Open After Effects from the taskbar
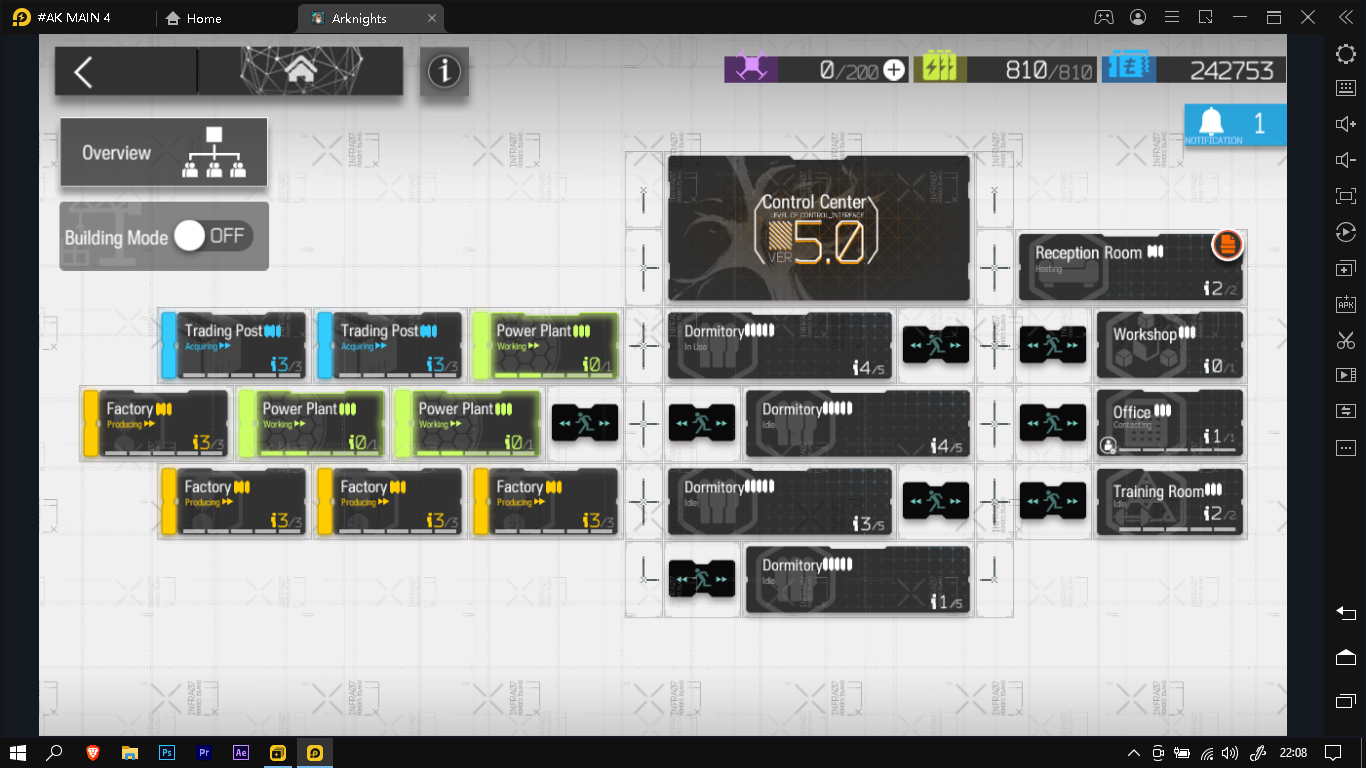The height and width of the screenshot is (768, 1366). coord(241,752)
